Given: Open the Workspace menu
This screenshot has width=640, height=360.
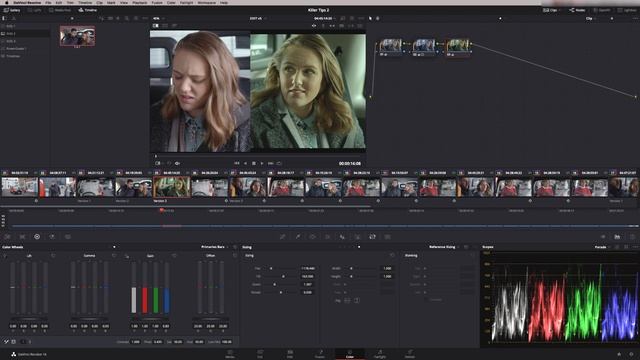Looking at the screenshot, I should [207, 2].
